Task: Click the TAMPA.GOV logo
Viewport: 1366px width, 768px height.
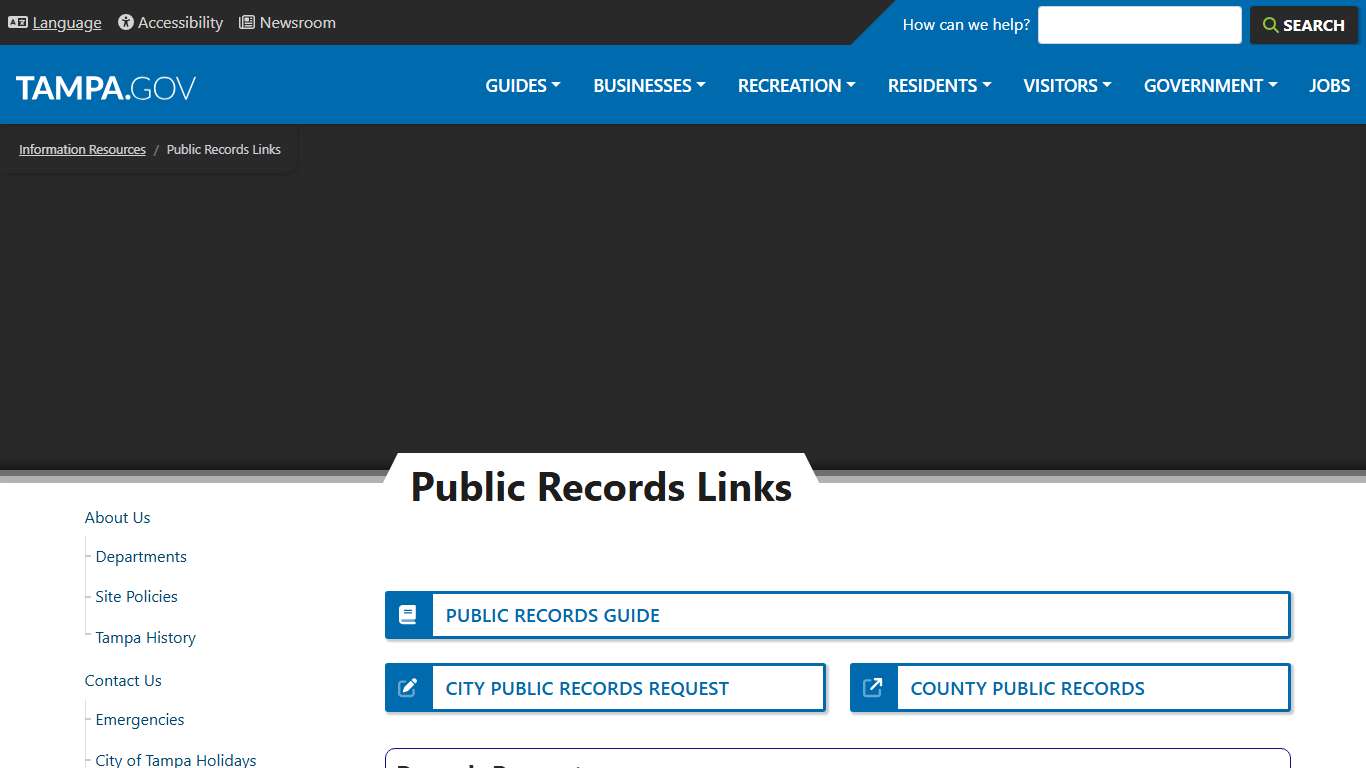Action: click(x=105, y=86)
